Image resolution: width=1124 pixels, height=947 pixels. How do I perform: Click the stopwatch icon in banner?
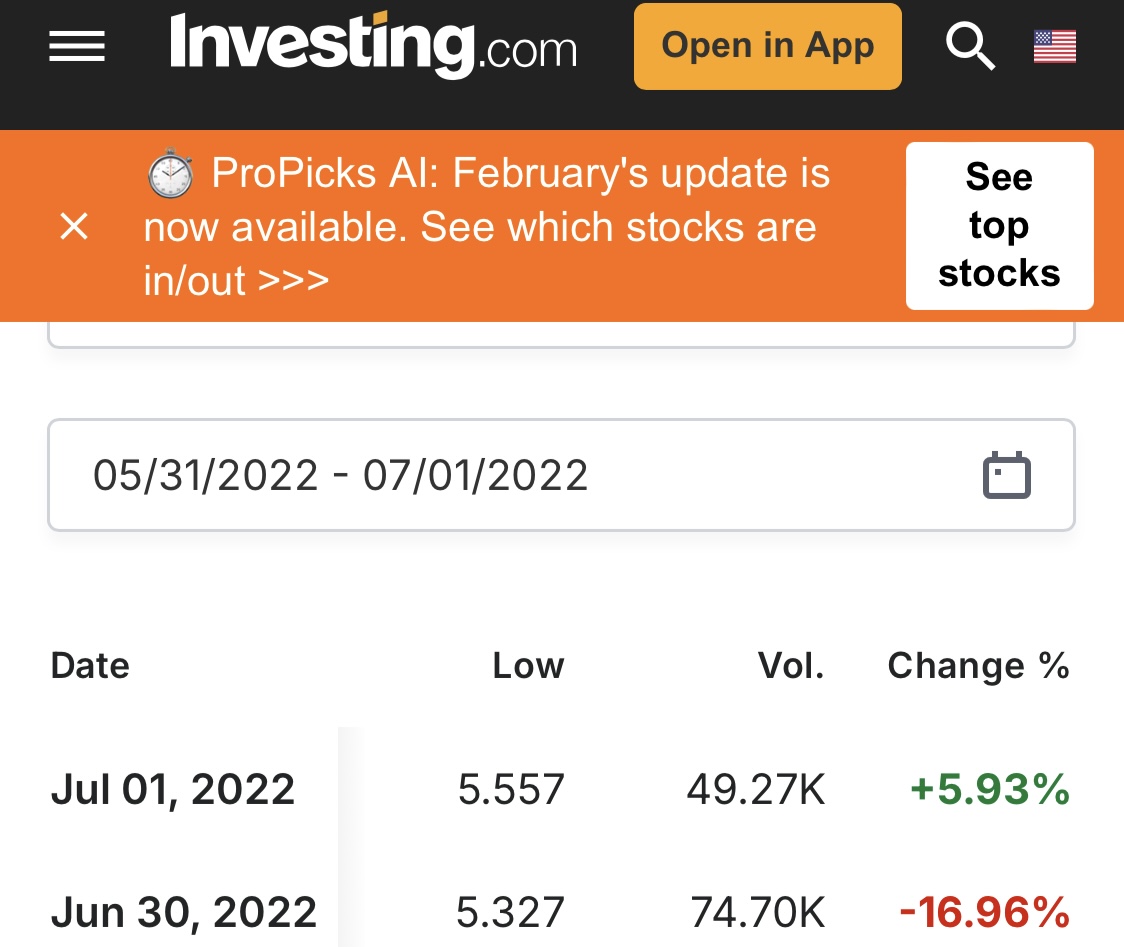[x=171, y=174]
